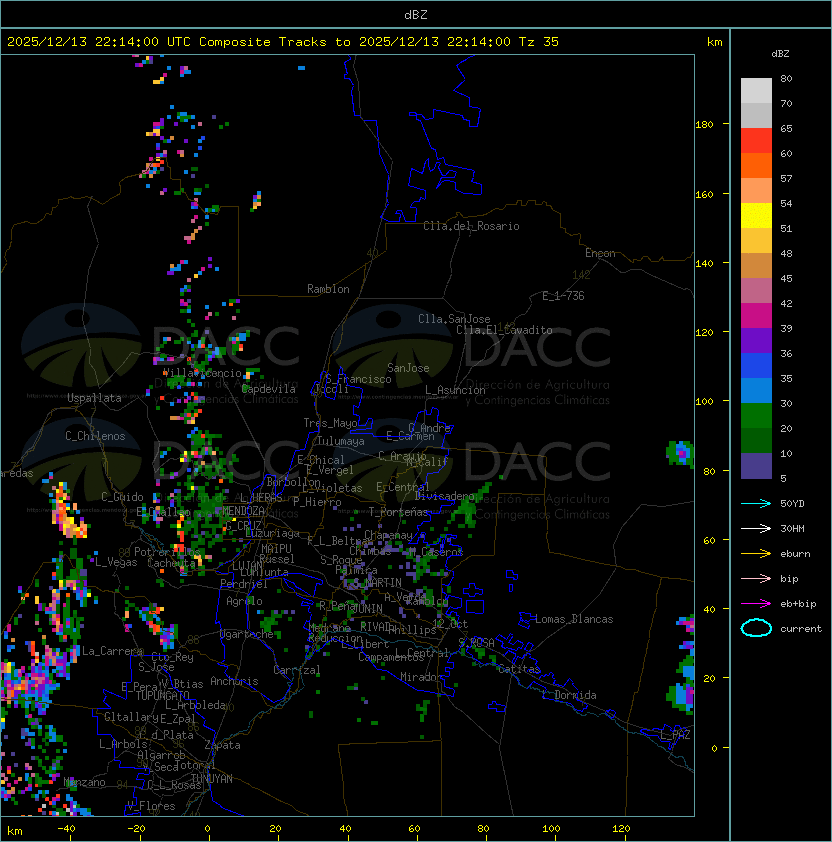Screen dimensions: 832x842
Task: Click the E_1-736 map label
Action: tap(563, 296)
